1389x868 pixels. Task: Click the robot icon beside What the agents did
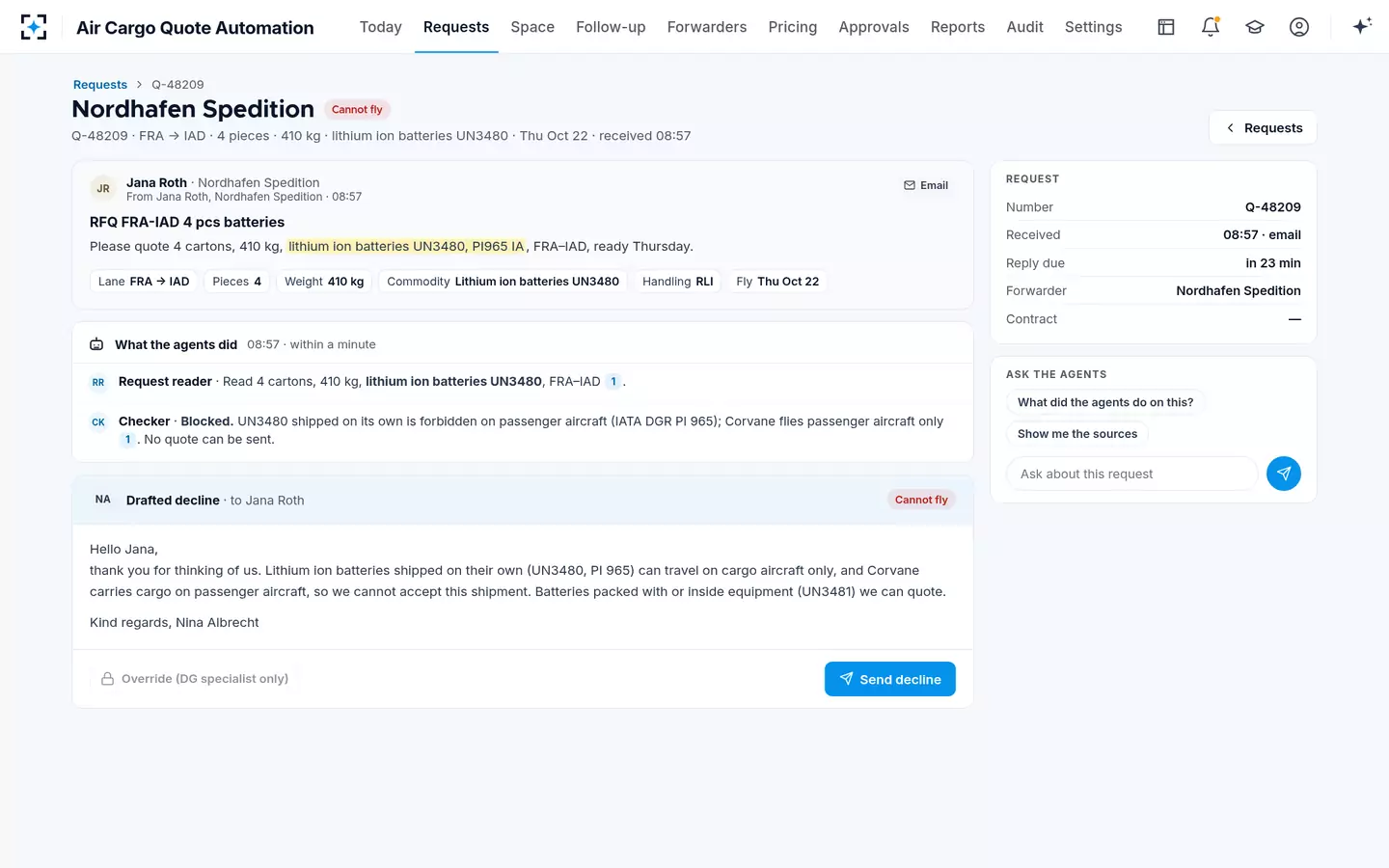(x=96, y=344)
